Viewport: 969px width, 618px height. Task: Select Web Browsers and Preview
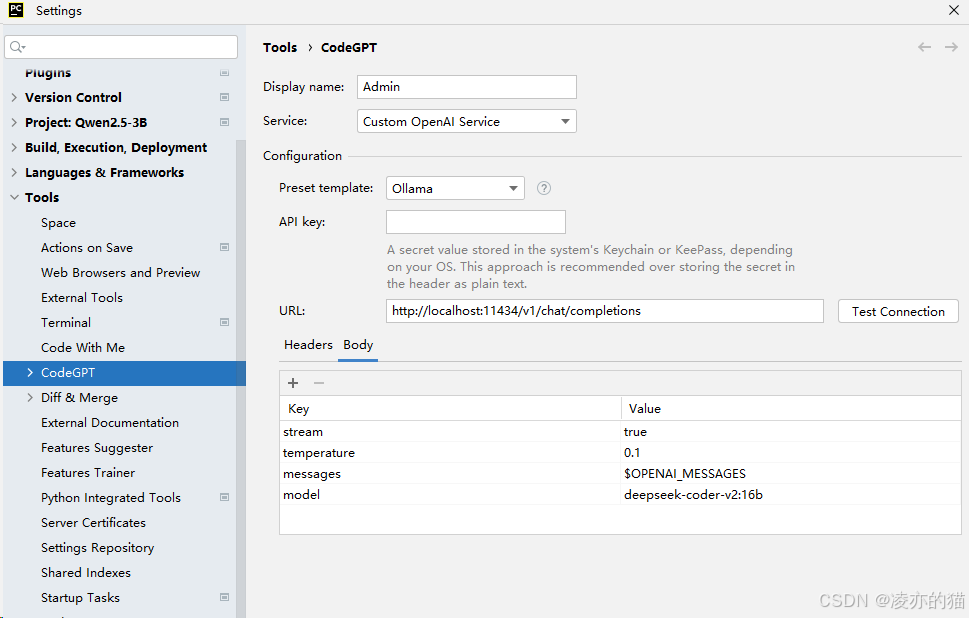pyautogui.click(x=121, y=273)
